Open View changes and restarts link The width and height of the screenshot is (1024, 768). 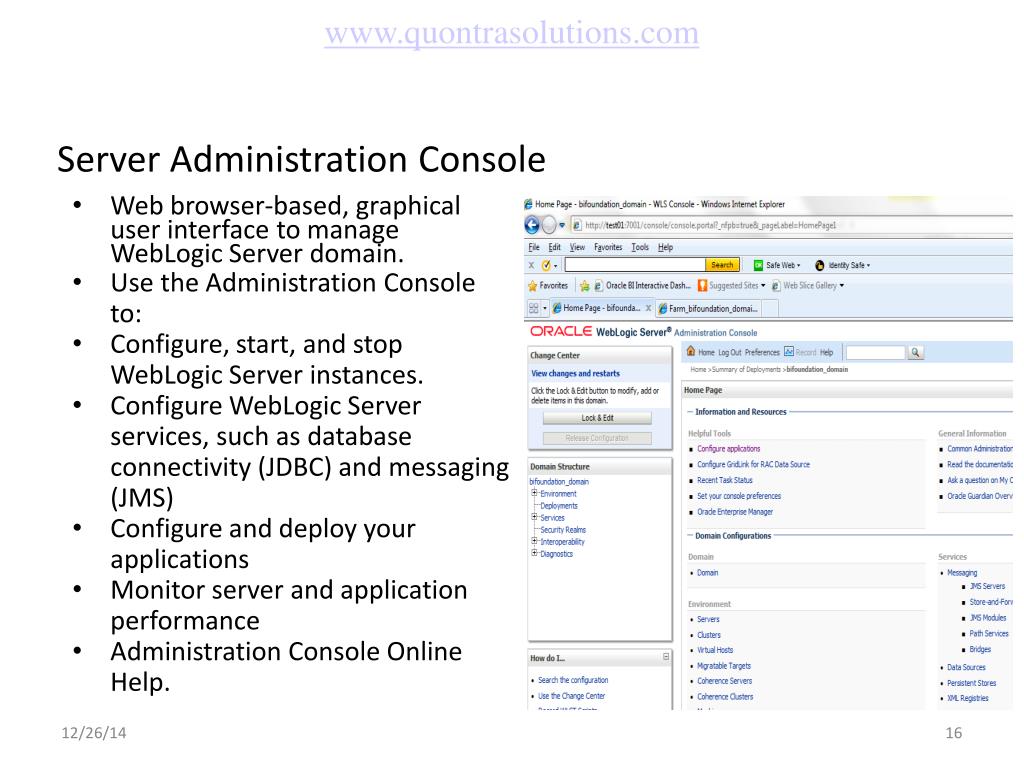pos(575,374)
